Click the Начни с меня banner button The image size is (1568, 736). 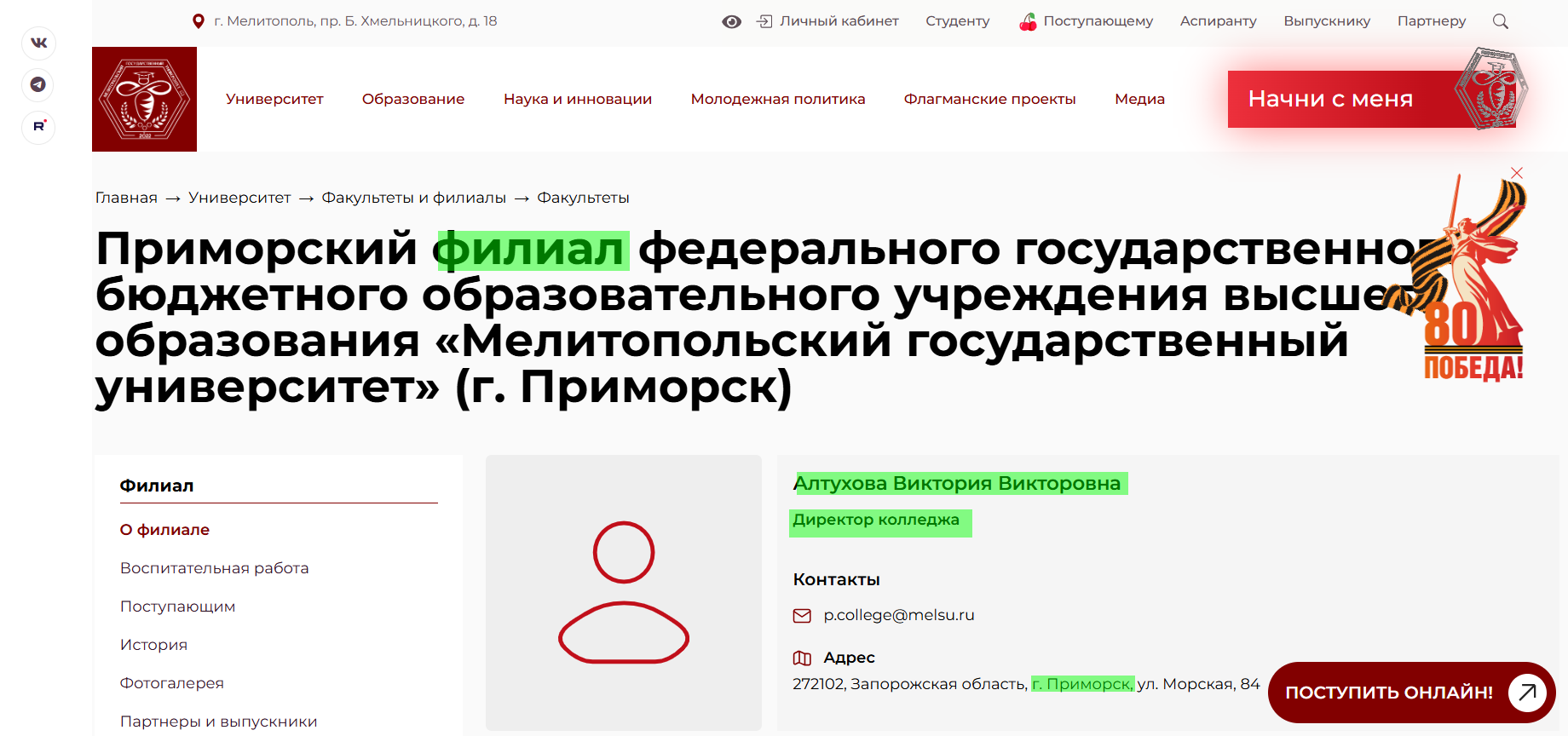1372,99
